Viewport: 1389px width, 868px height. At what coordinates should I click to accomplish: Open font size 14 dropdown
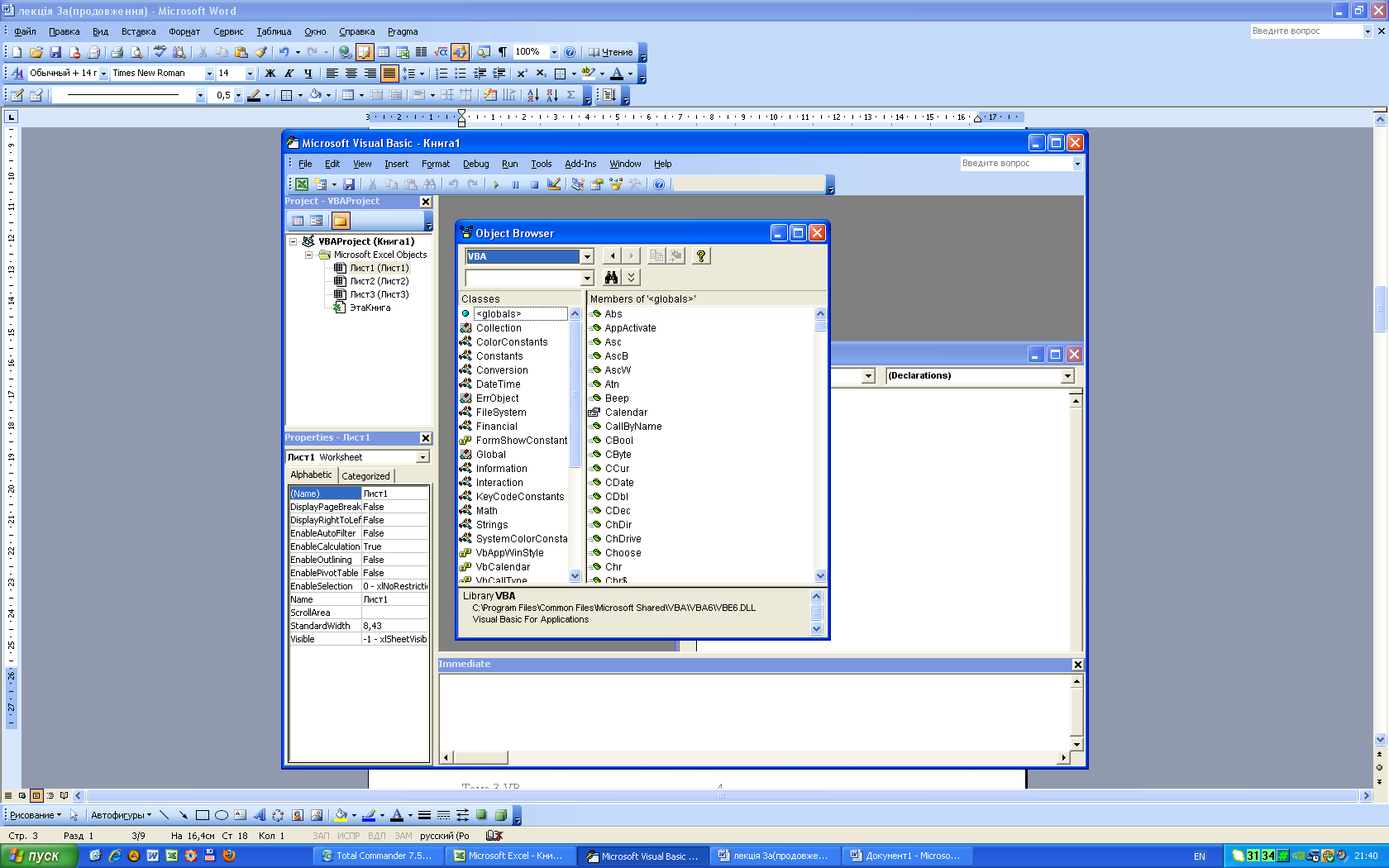(249, 74)
